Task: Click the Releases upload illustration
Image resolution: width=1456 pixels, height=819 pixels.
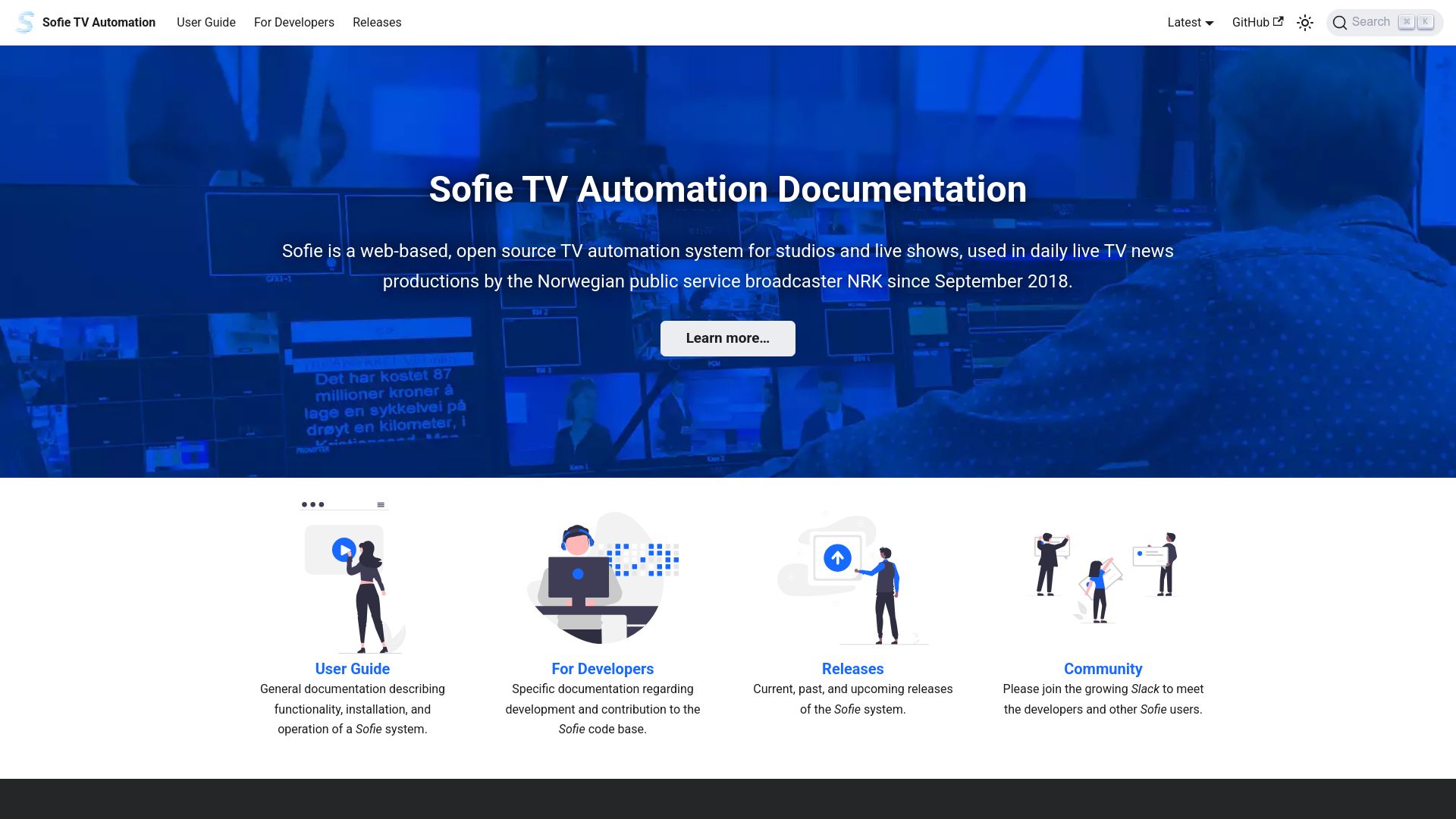Action: pos(853,578)
